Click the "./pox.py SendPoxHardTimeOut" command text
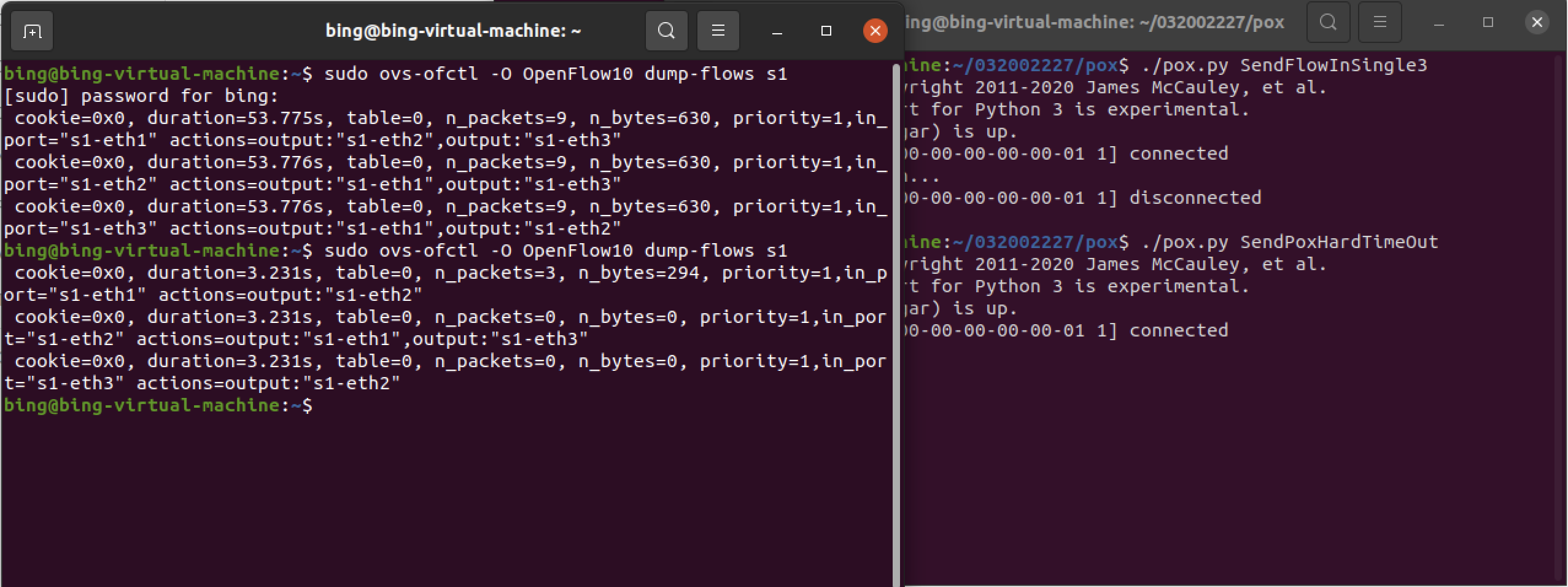This screenshot has width=1568, height=587. pos(1289,242)
